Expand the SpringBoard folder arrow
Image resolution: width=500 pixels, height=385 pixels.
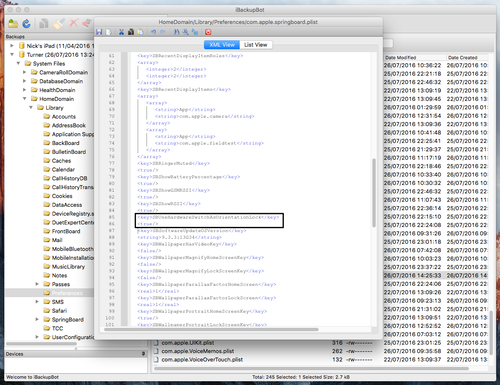point(37,319)
